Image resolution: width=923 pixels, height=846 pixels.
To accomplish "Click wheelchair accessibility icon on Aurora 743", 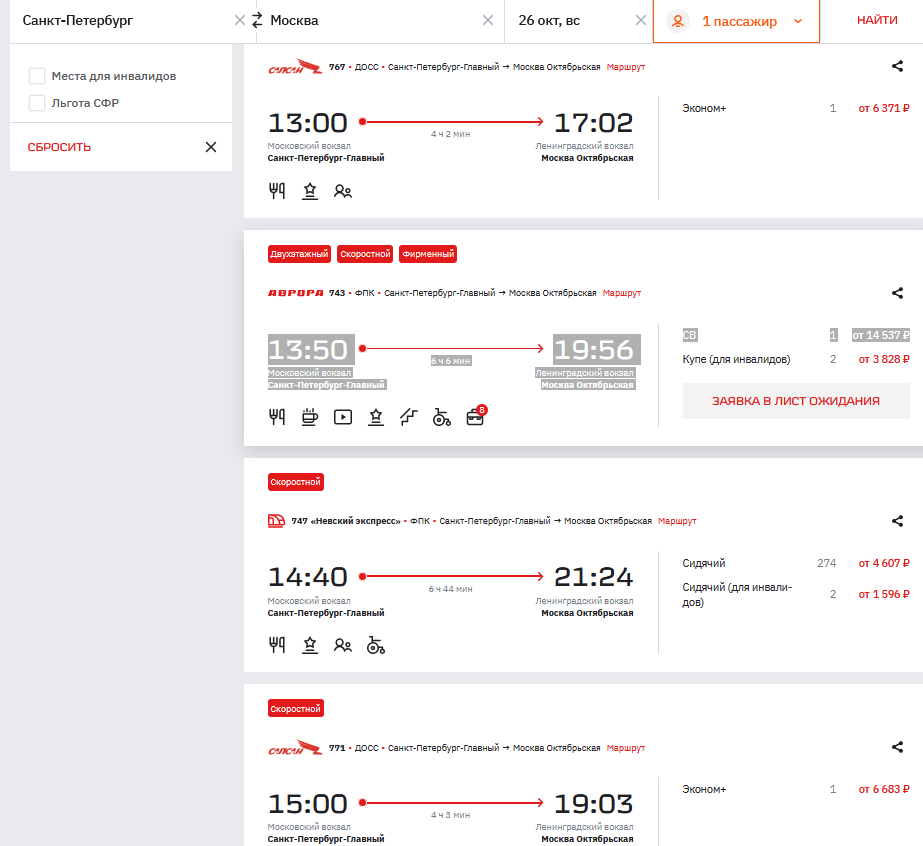I will (x=441, y=418).
